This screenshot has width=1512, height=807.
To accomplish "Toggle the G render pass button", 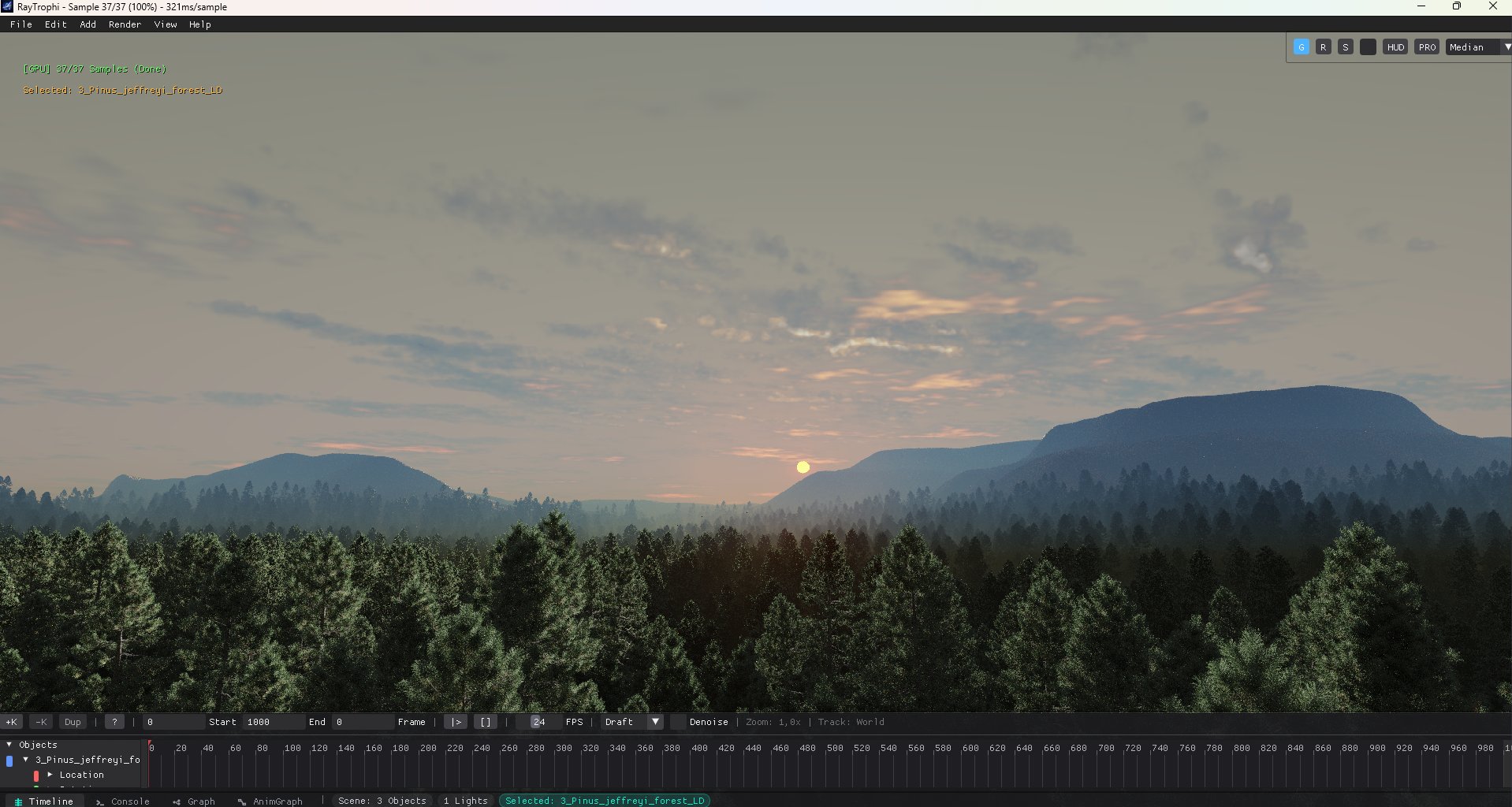I will (x=1301, y=46).
